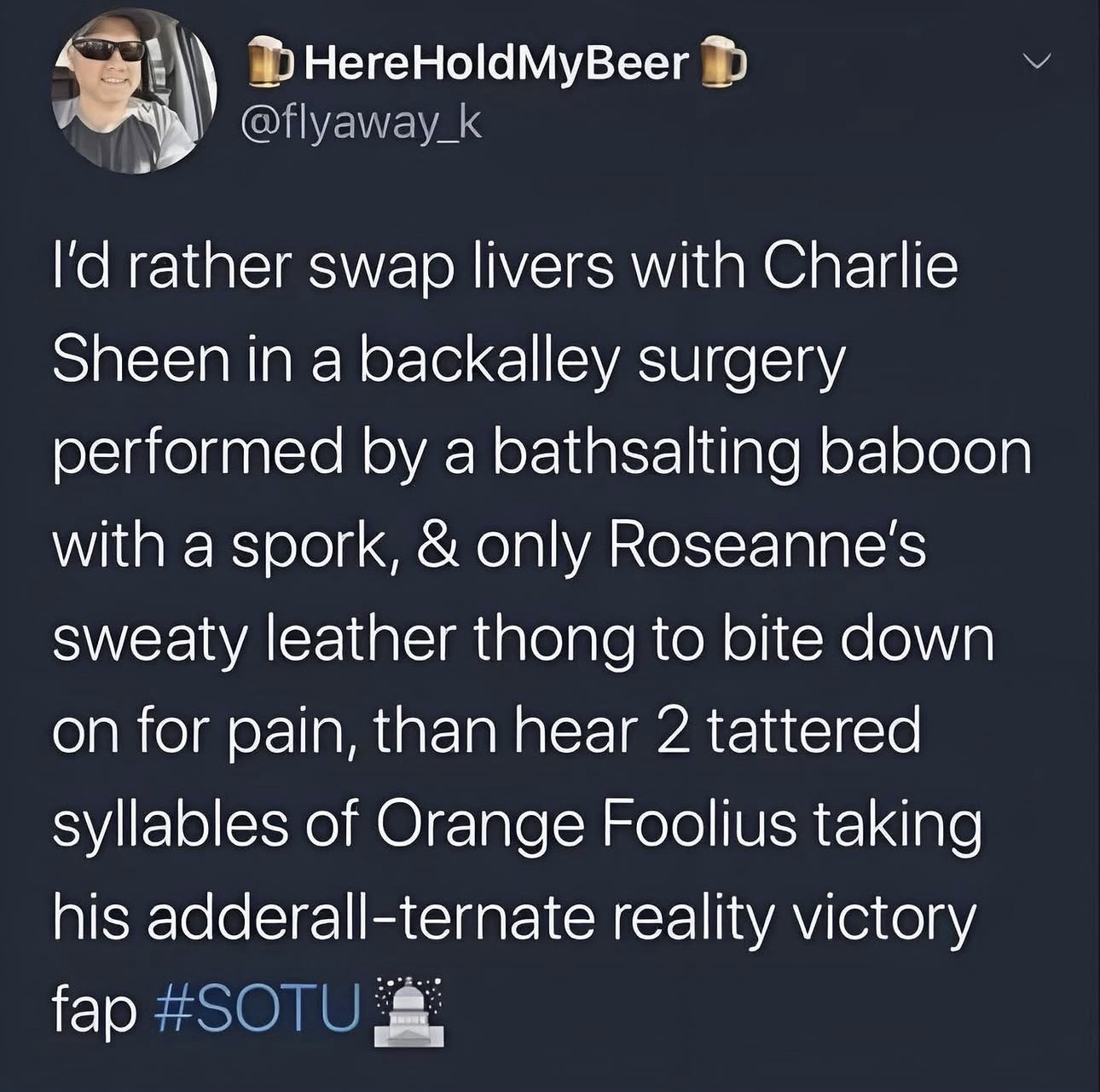The width and height of the screenshot is (1100, 1092).
Task: Click the word "bathsalting" in the tweet
Action: [x=644, y=454]
